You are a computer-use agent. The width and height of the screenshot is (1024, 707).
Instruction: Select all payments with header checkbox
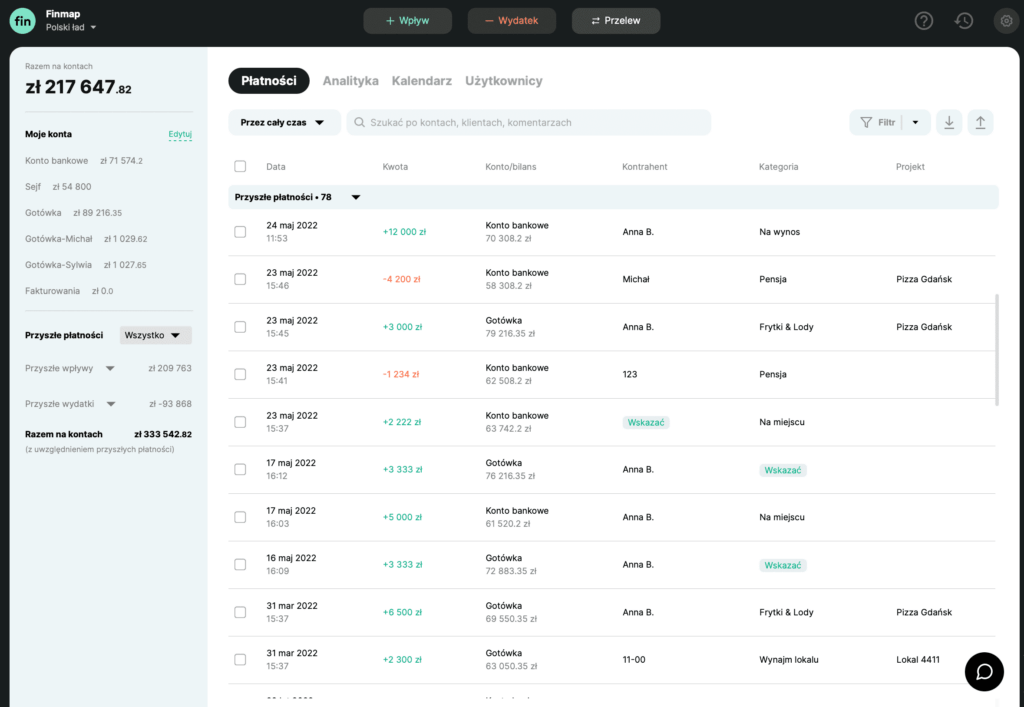tap(240, 166)
